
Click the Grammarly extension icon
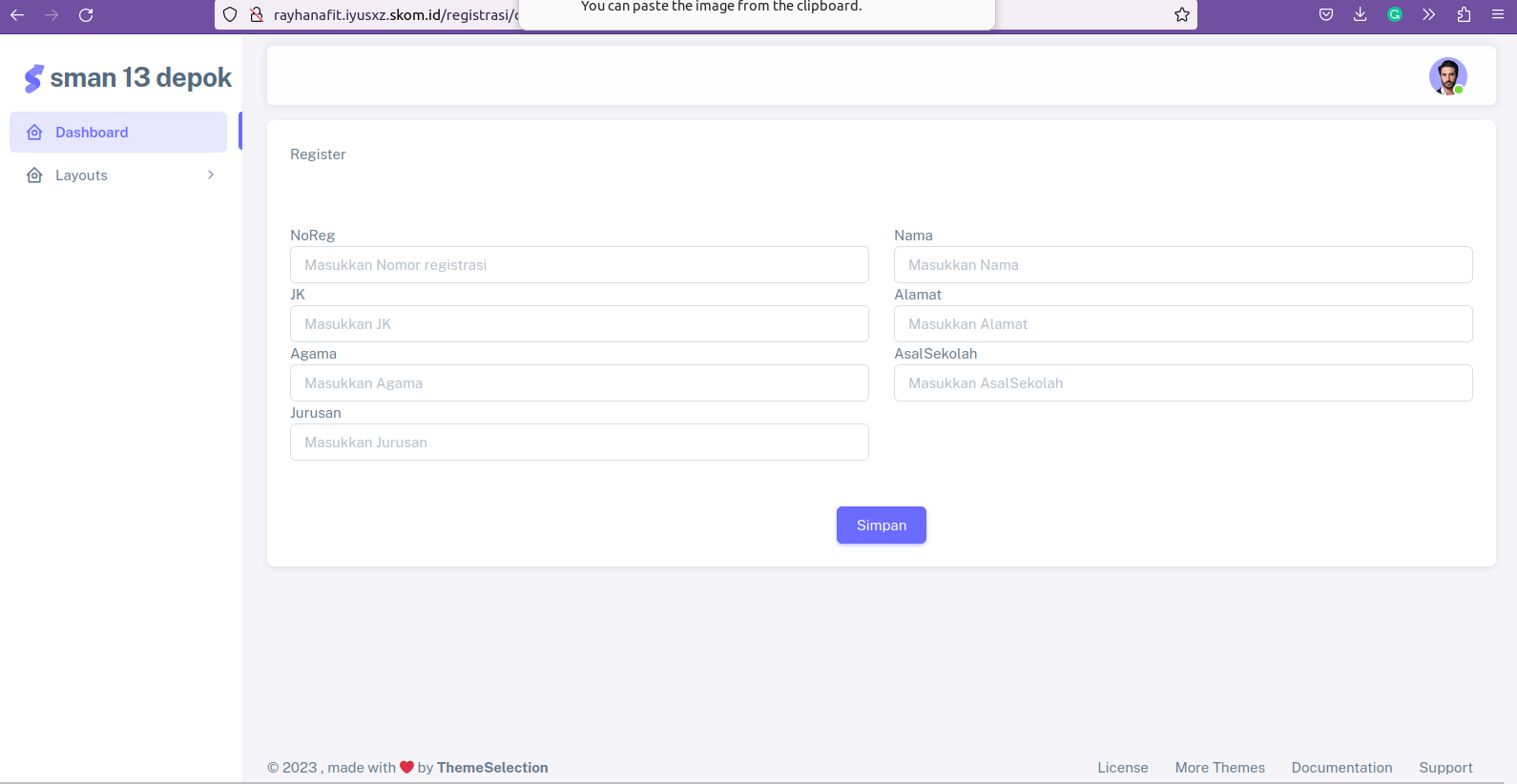tap(1394, 14)
